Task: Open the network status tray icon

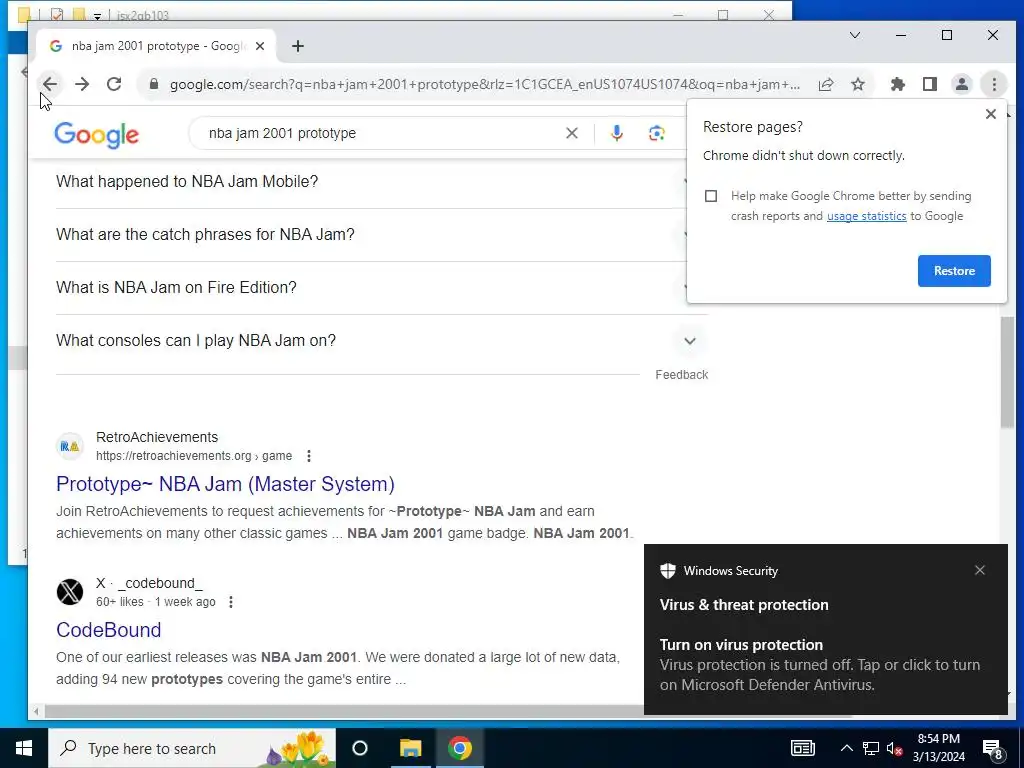Action: (871, 748)
